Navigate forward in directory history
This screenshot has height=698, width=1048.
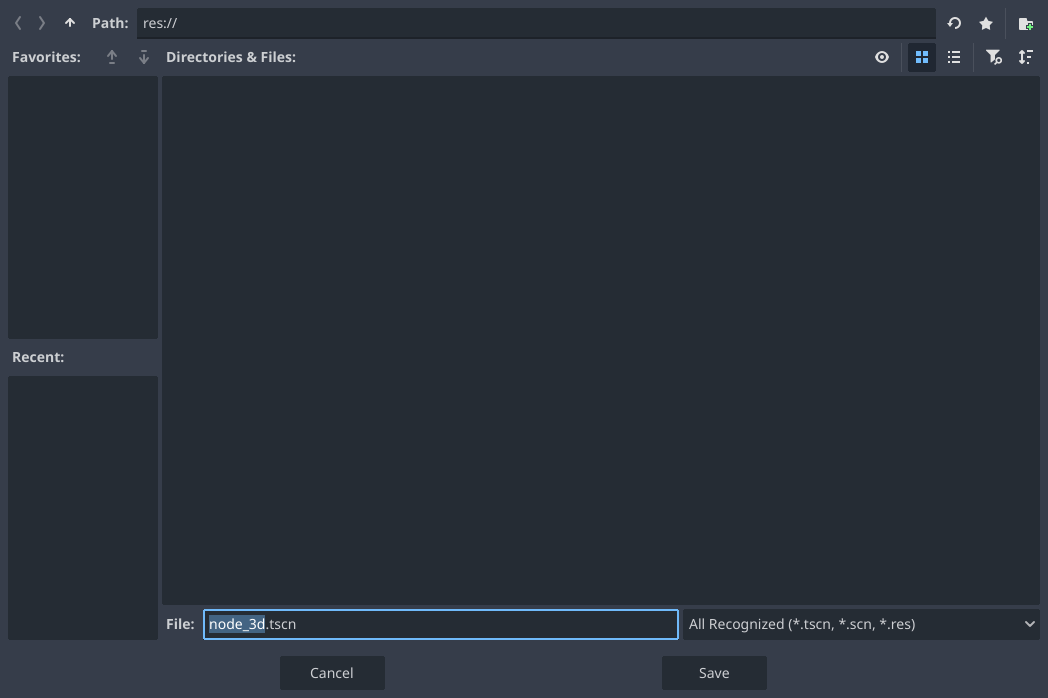pos(41,22)
